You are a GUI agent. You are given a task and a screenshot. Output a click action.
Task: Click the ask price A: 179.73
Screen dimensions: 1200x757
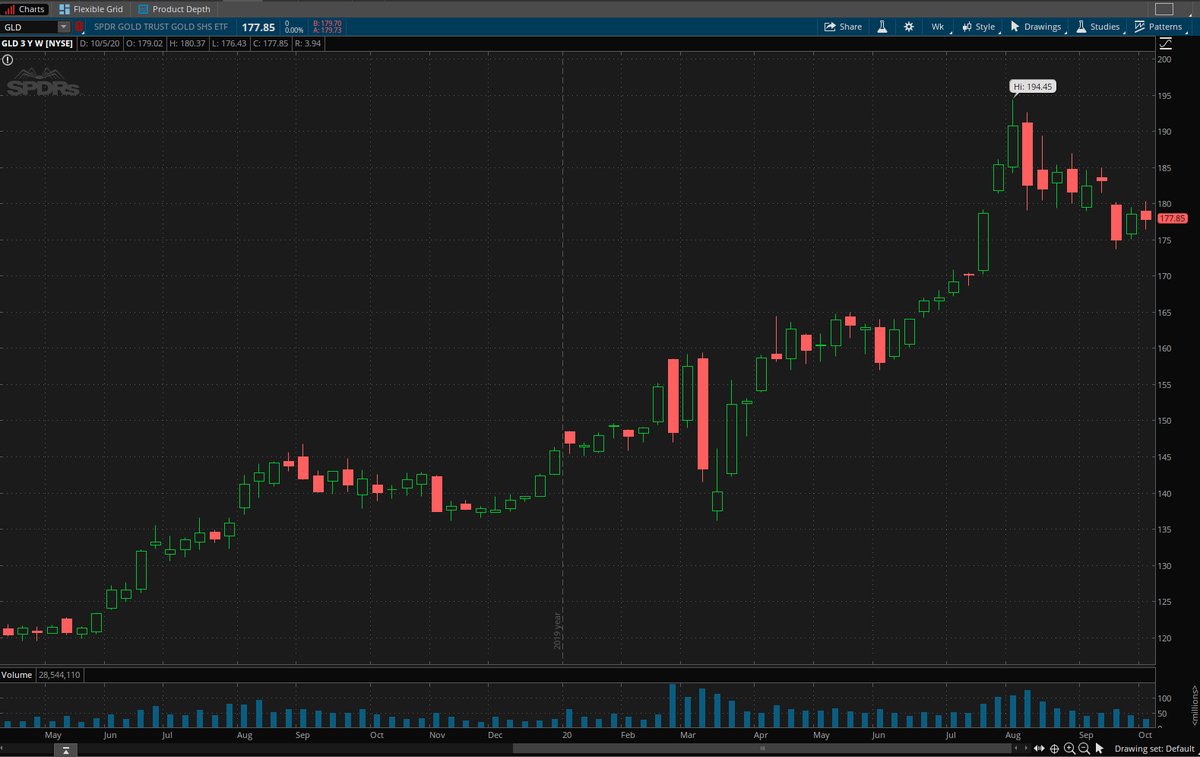(327, 31)
